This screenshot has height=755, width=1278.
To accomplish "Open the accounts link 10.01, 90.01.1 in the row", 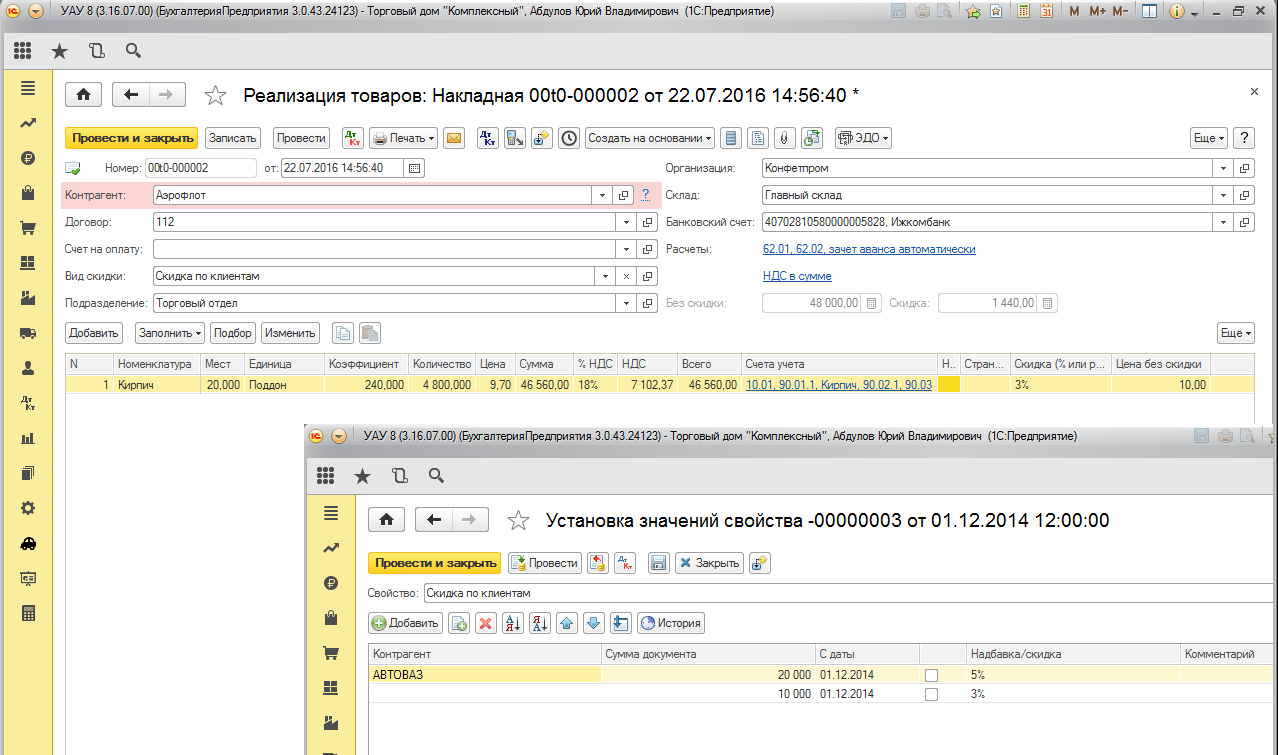I will (839, 384).
